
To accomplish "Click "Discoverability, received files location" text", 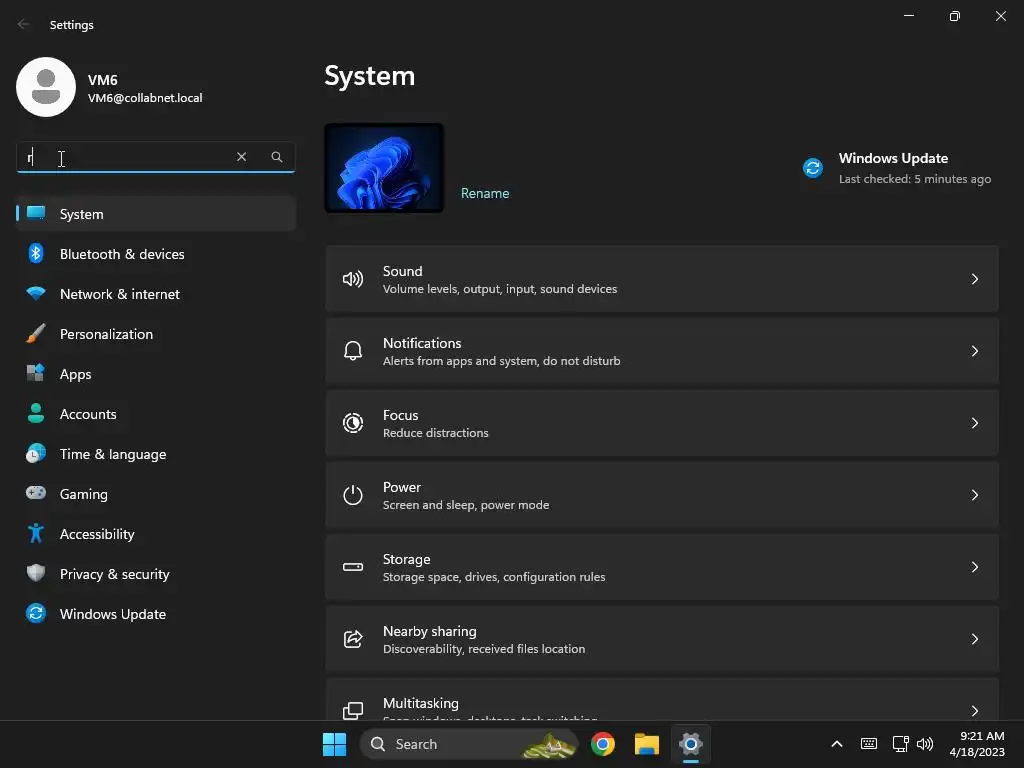I will pos(484,649).
